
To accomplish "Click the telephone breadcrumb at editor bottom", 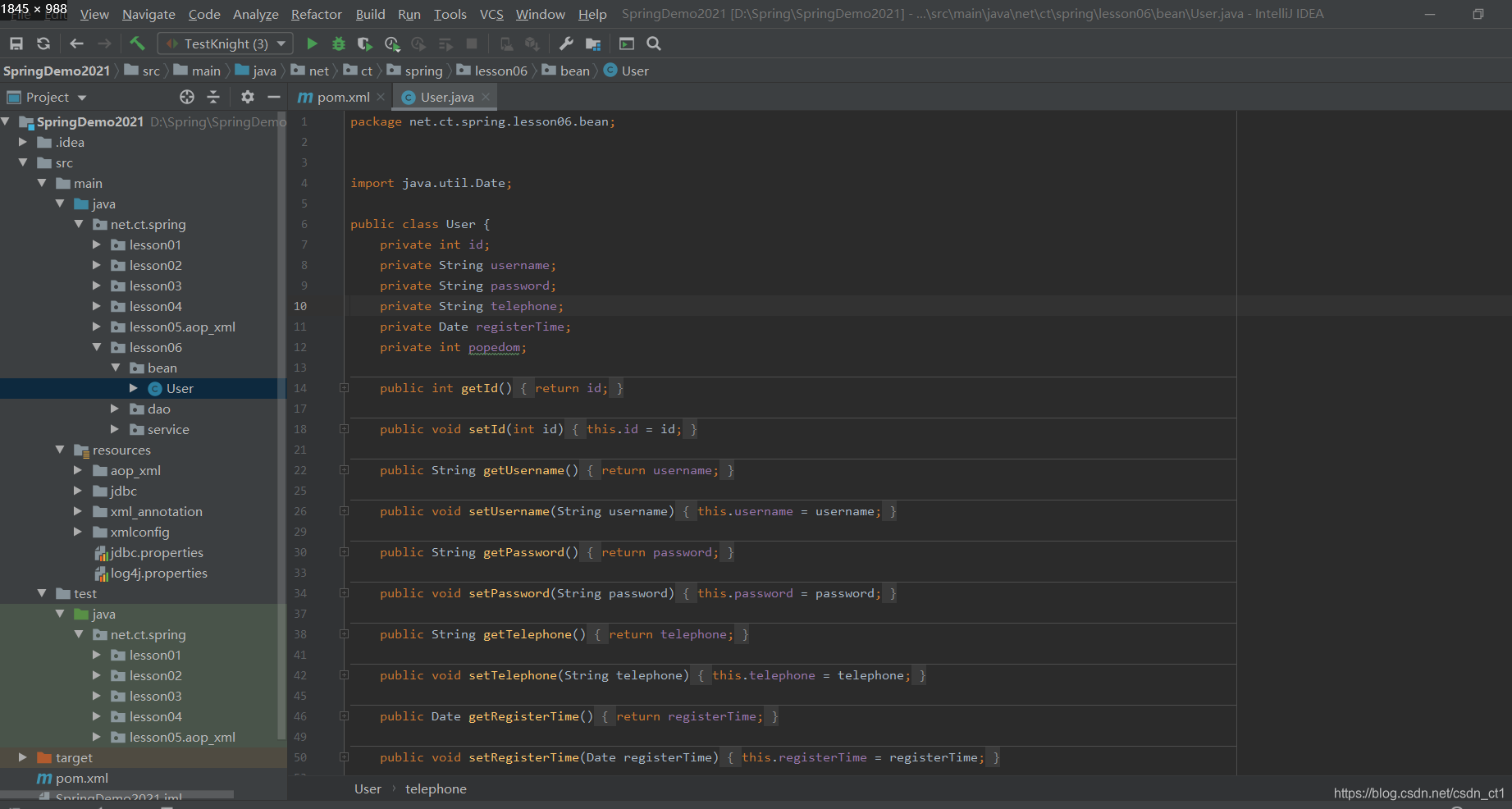I will pos(436,788).
